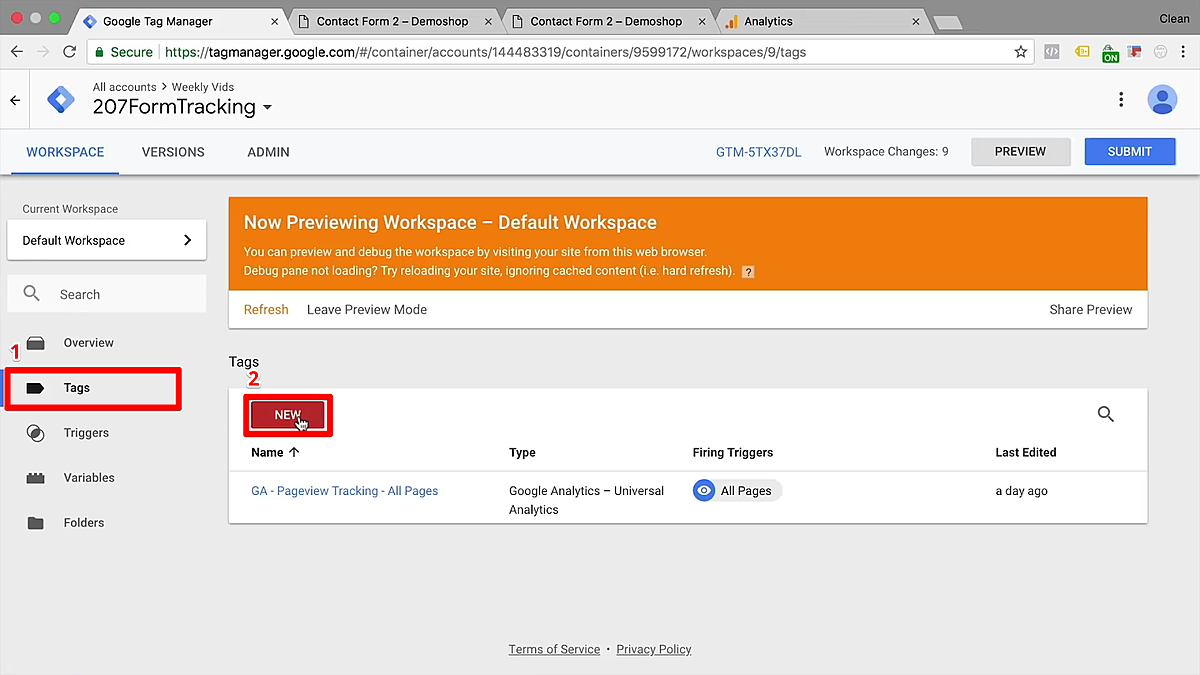This screenshot has height=675, width=1200.
Task: Click the eye icon of All Pages trigger
Action: (x=704, y=491)
